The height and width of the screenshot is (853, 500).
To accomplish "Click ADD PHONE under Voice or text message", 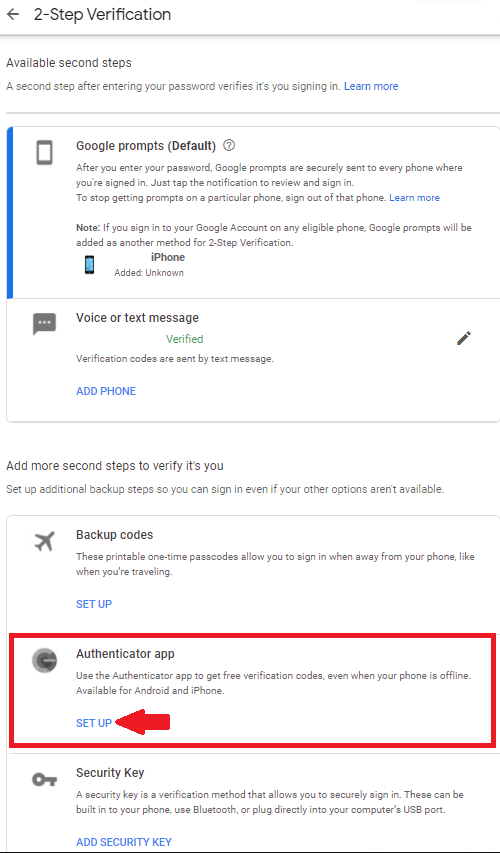I will click(106, 391).
